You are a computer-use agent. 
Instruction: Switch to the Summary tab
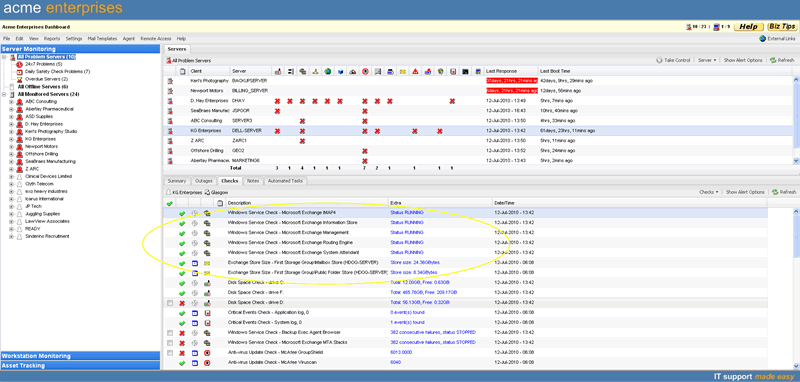pyautogui.click(x=177, y=181)
